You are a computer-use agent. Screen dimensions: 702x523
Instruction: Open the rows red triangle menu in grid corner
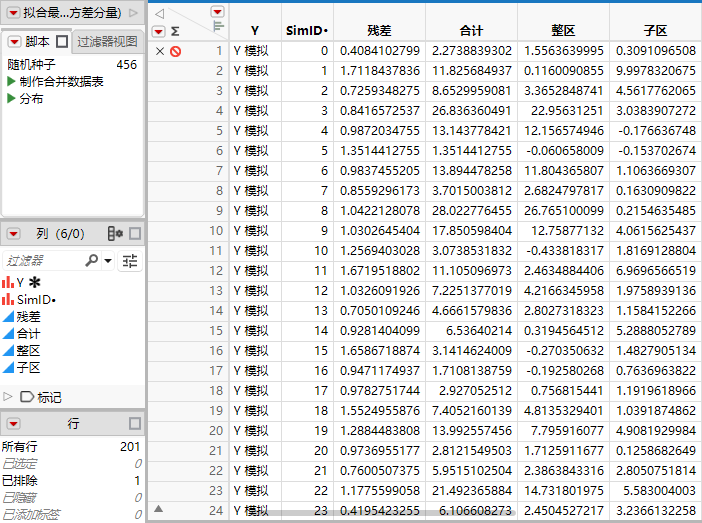point(158,31)
